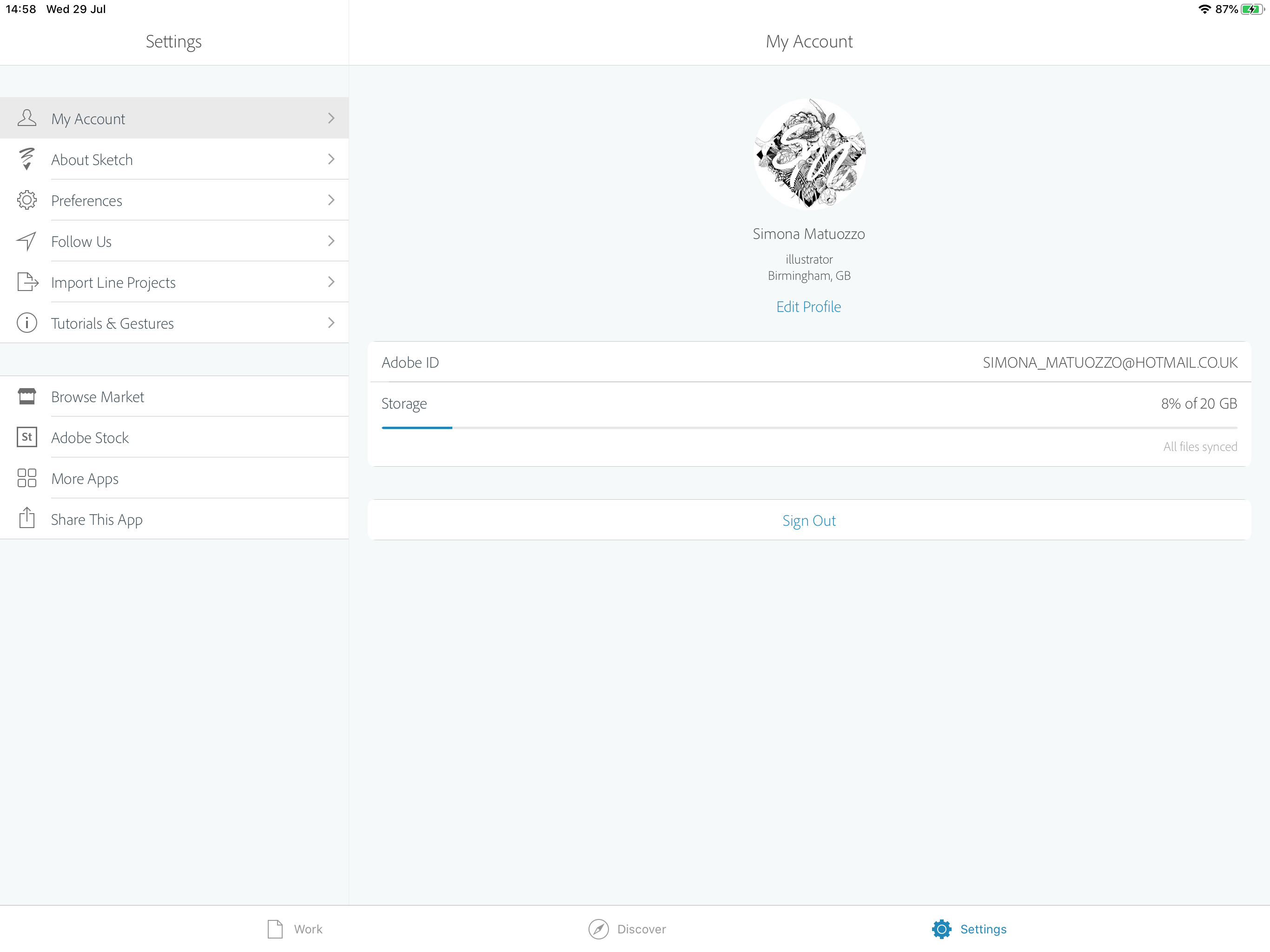This screenshot has height=952, width=1270.
Task: Open the Discover tab
Action: [x=627, y=928]
